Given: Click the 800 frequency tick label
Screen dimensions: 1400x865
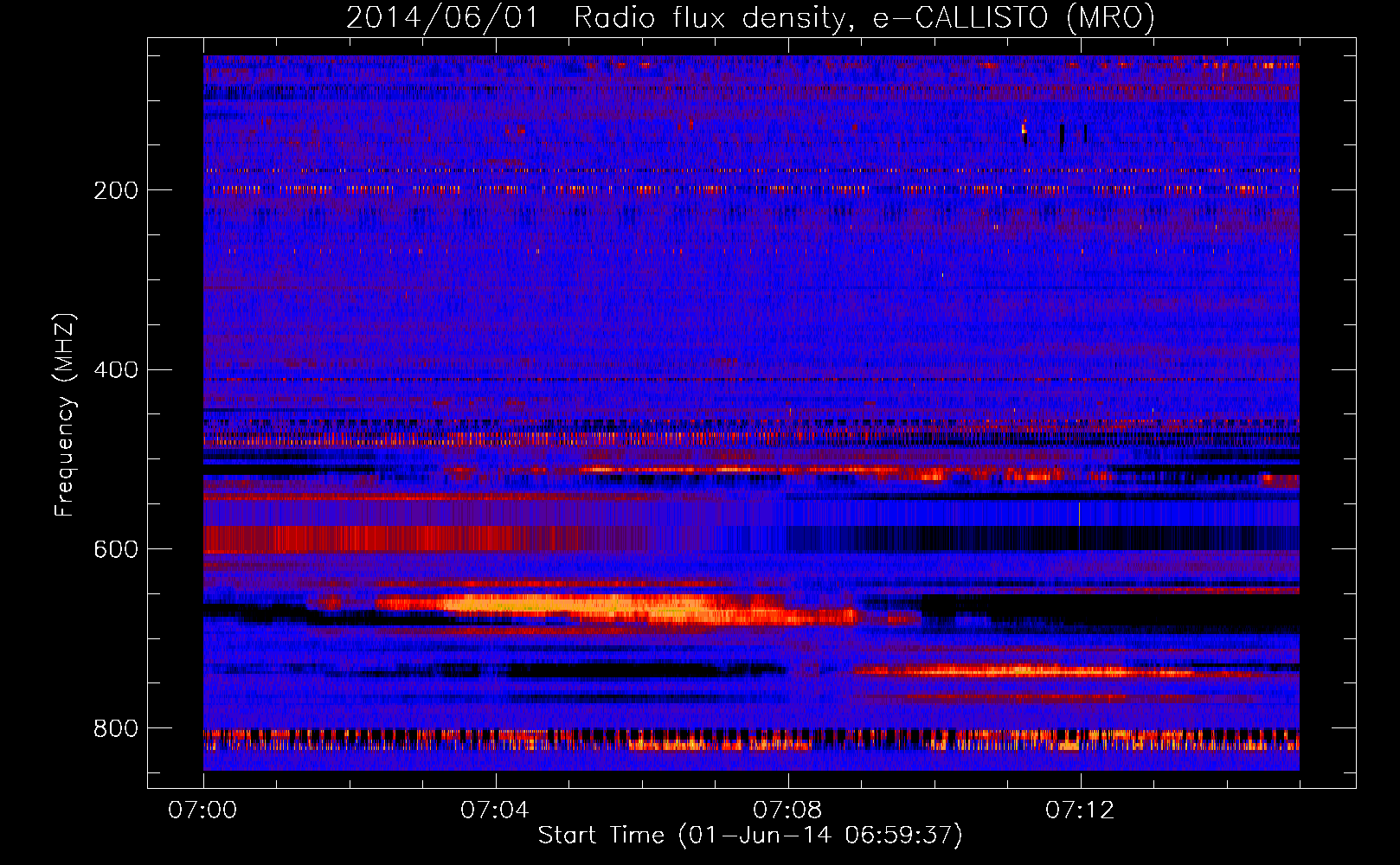Looking at the screenshot, I should pyautogui.click(x=116, y=729).
